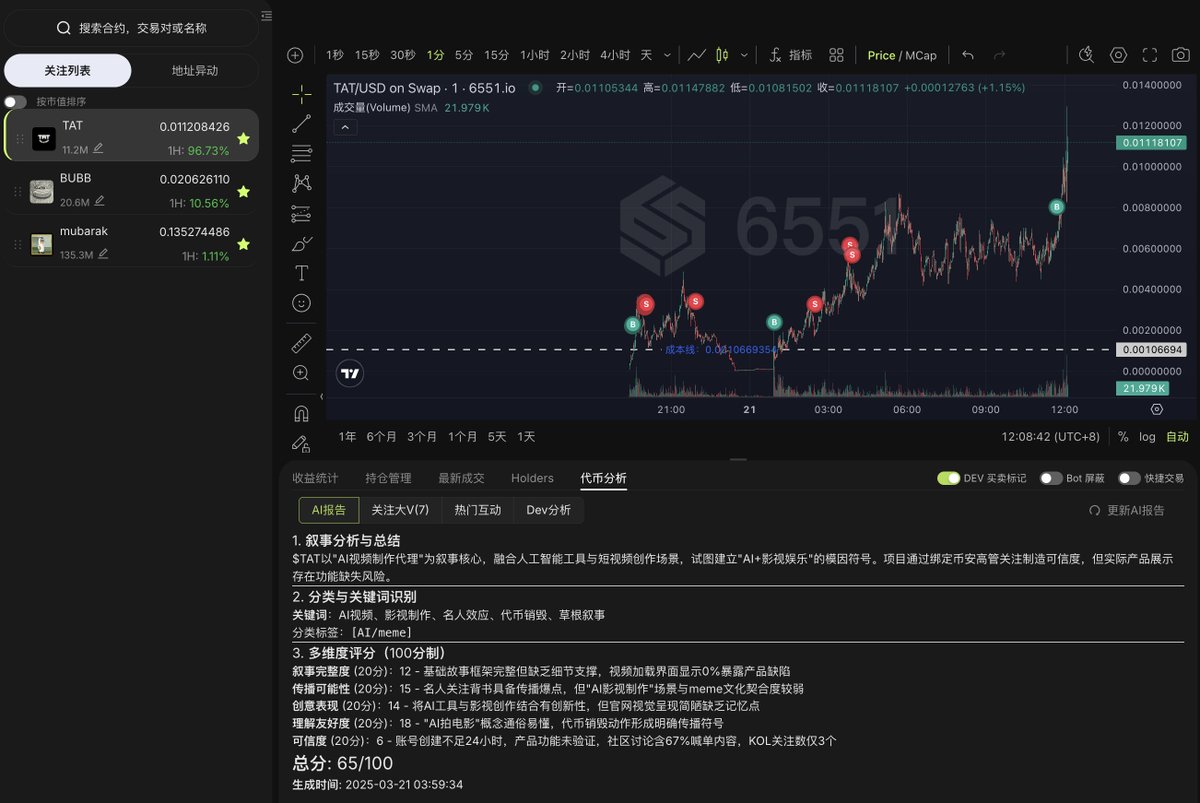The width and height of the screenshot is (1200, 803).
Task: Enter fullscreen chart mode
Action: pos(1150,55)
